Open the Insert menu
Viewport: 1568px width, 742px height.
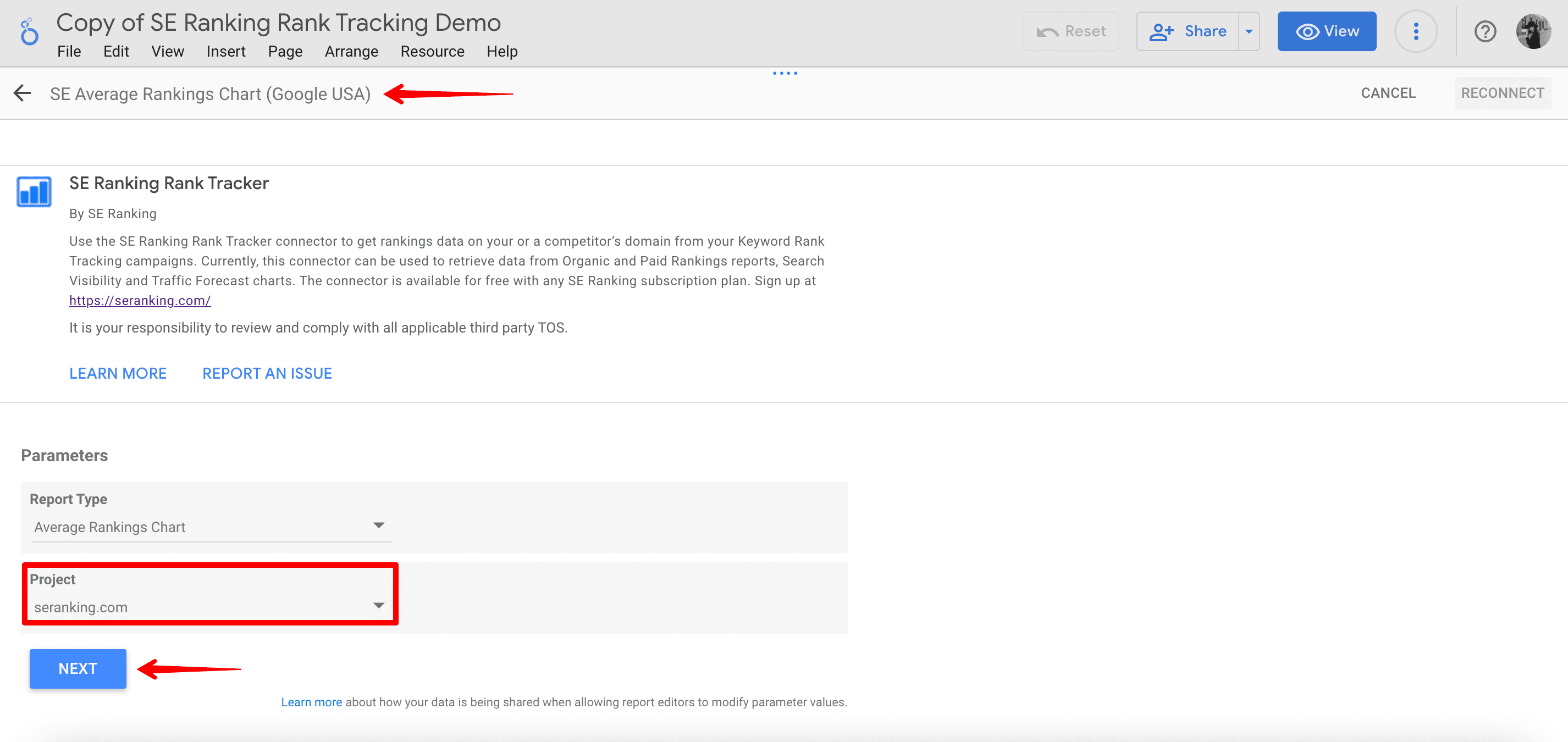click(226, 52)
